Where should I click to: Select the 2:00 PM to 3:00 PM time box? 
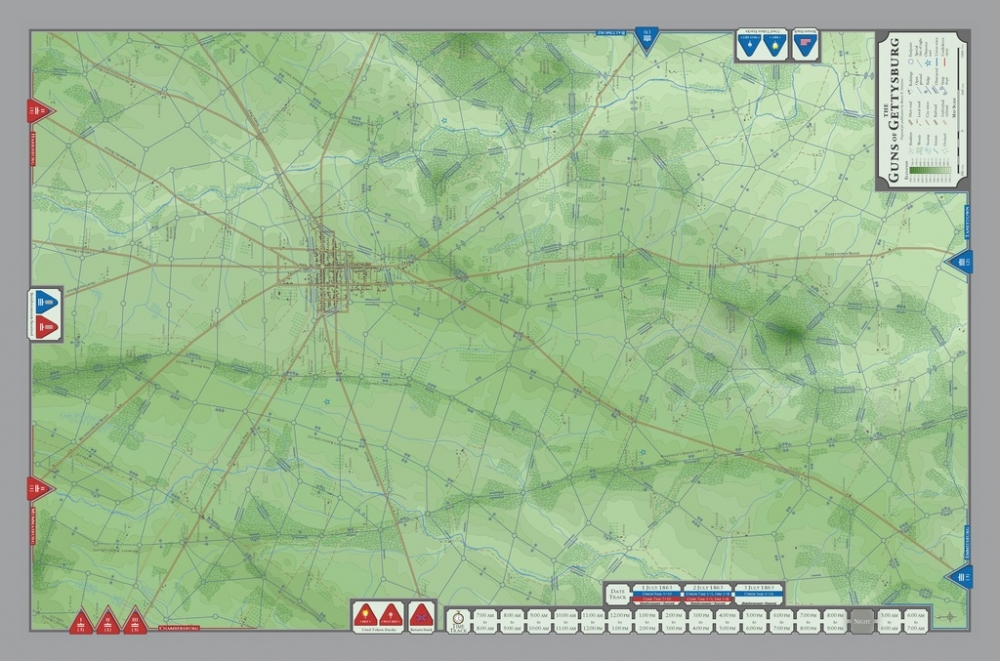click(673, 621)
